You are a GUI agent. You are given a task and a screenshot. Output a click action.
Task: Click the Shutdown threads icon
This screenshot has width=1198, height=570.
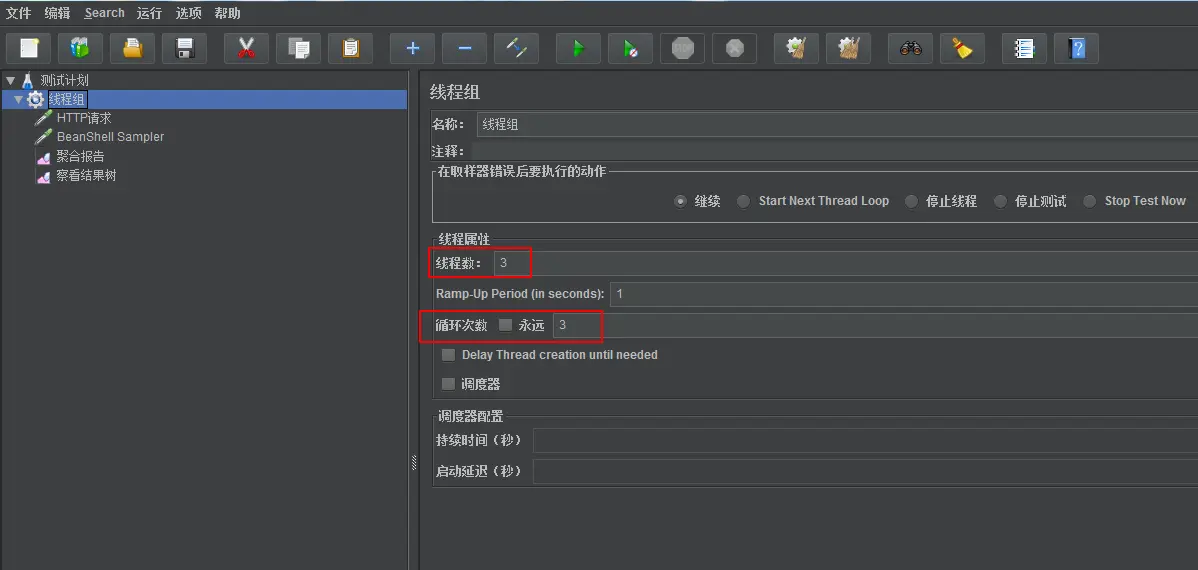(735, 48)
